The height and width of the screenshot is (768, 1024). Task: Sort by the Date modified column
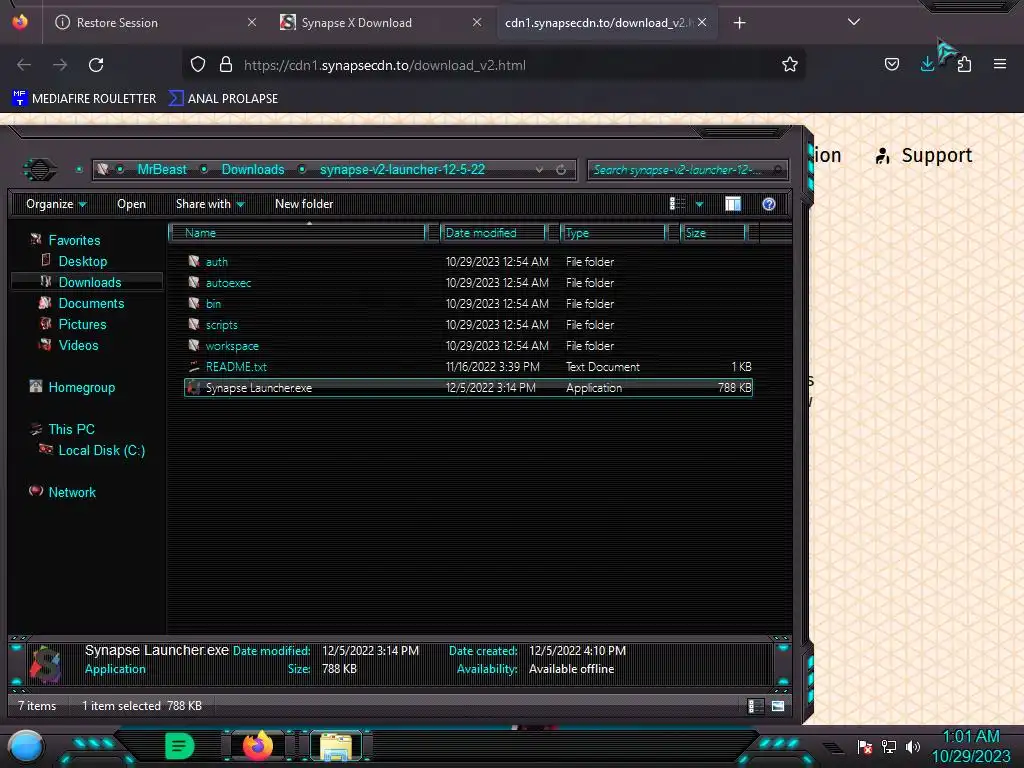click(x=493, y=233)
